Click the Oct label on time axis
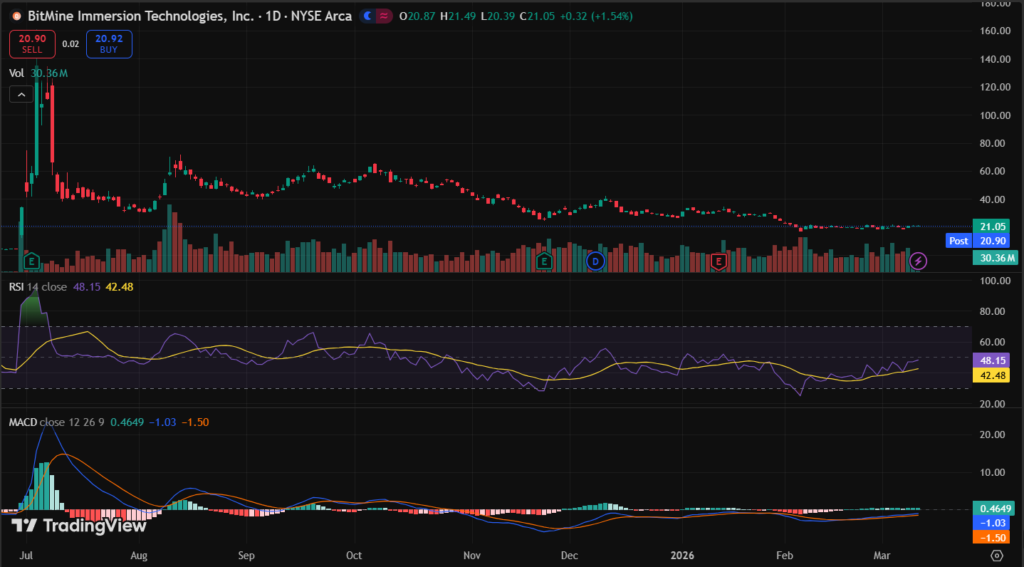Viewport: 1024px width, 567px height. [x=353, y=554]
